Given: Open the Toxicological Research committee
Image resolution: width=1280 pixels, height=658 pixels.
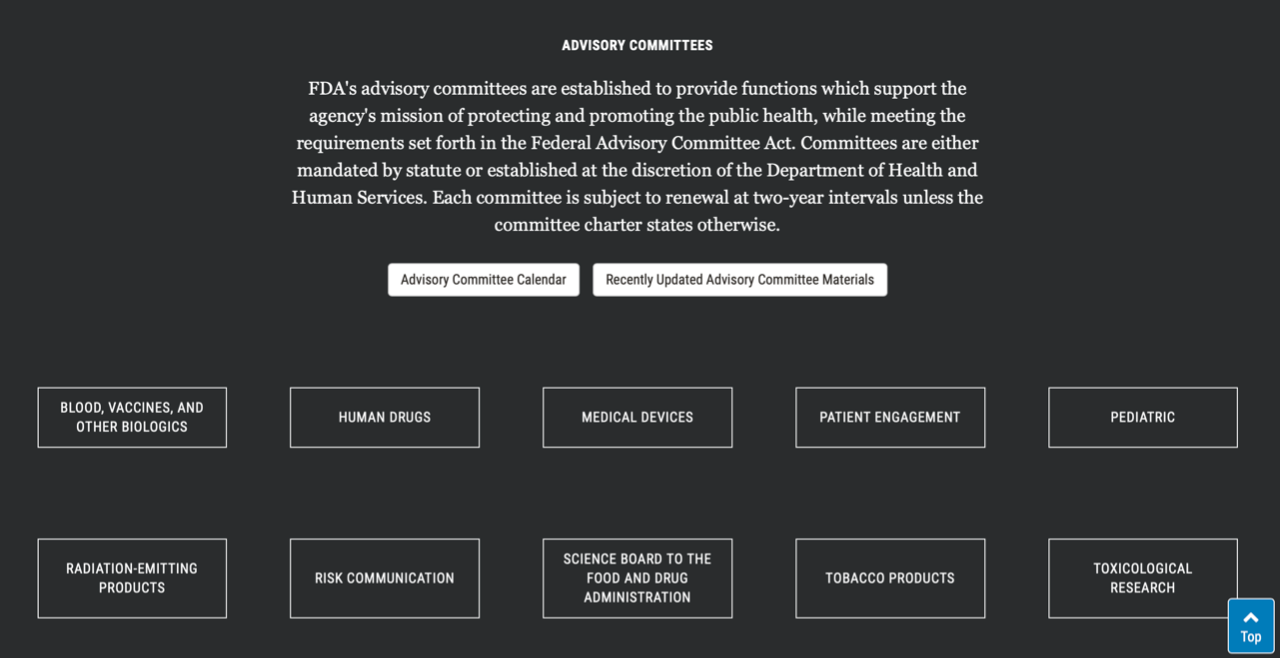Looking at the screenshot, I should [1142, 578].
